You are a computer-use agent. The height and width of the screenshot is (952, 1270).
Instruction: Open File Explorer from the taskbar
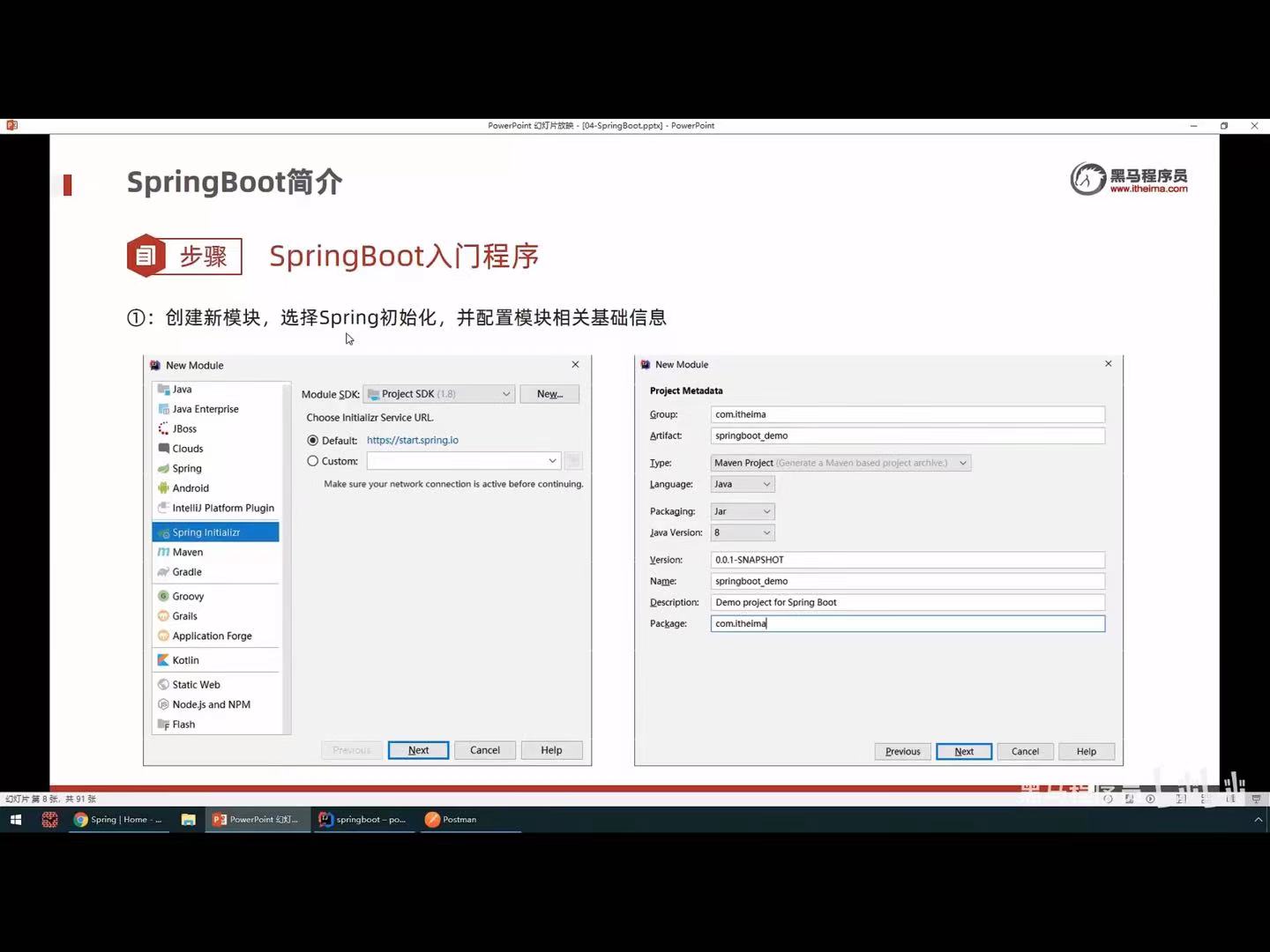click(x=188, y=820)
